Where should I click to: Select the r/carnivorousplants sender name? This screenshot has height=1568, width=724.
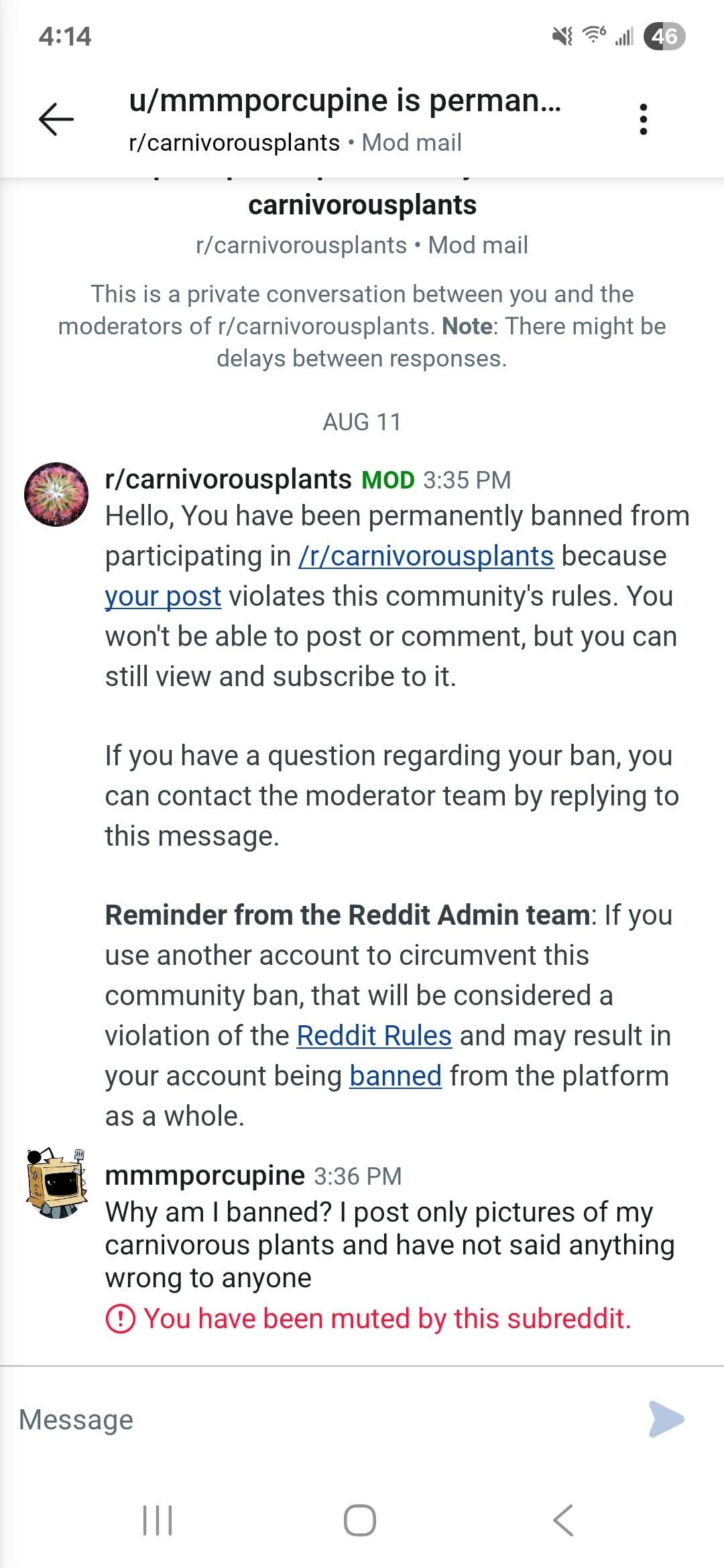pos(228,479)
